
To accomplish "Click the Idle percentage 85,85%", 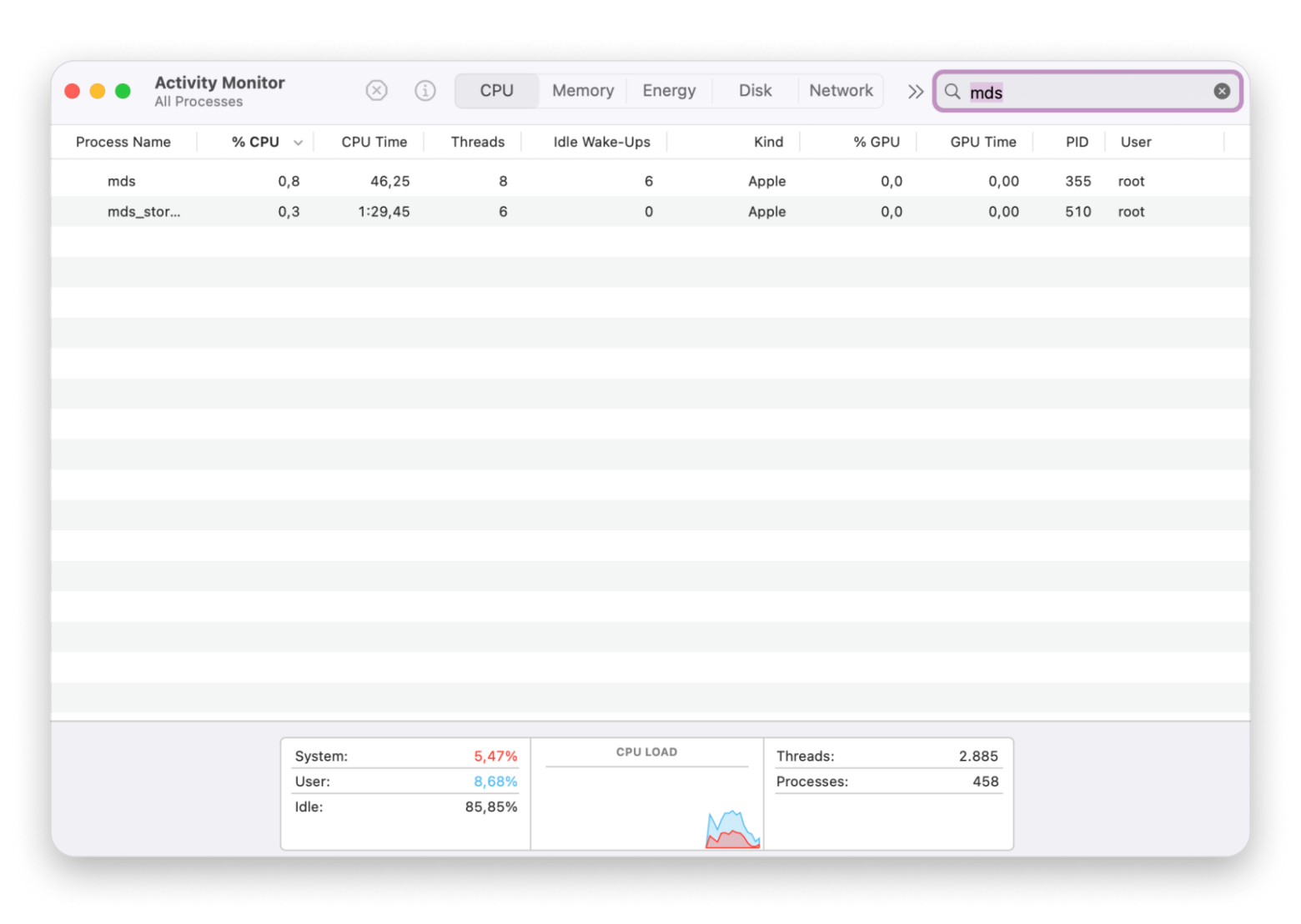I will [491, 806].
